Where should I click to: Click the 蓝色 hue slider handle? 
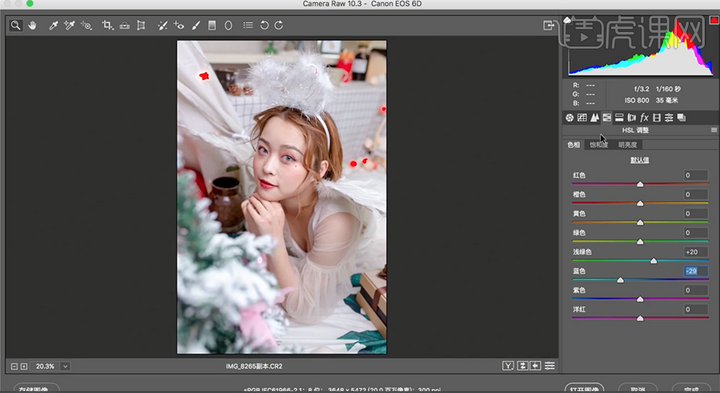(620, 280)
